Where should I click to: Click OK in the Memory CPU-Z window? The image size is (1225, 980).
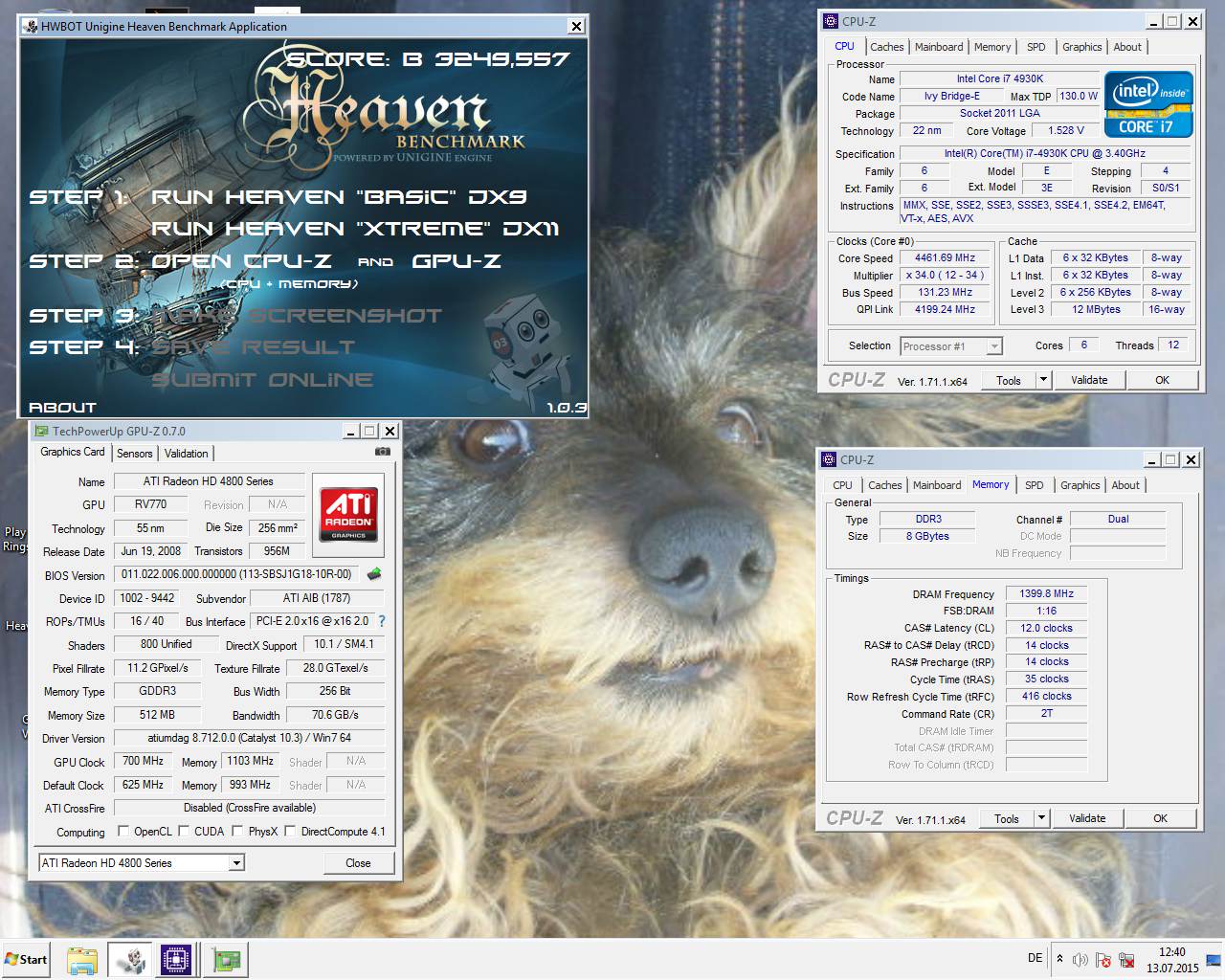(1160, 818)
